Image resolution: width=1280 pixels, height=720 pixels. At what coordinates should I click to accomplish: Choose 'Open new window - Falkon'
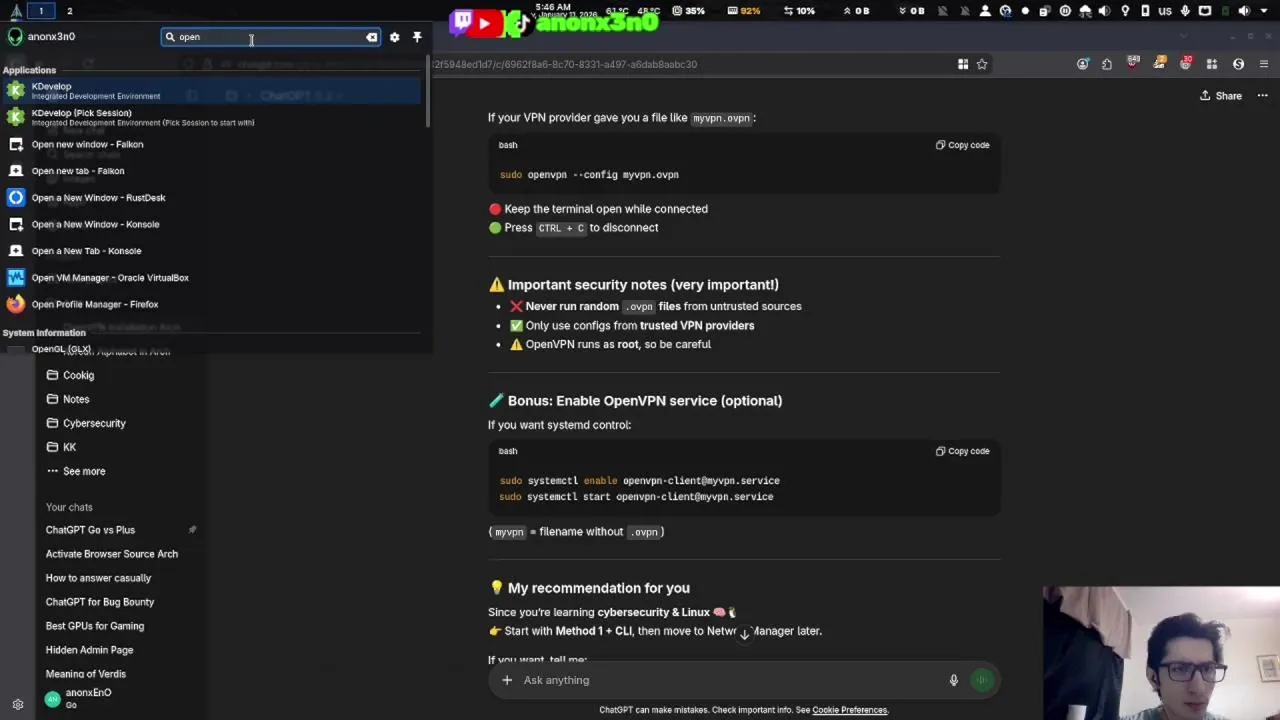pos(214,144)
